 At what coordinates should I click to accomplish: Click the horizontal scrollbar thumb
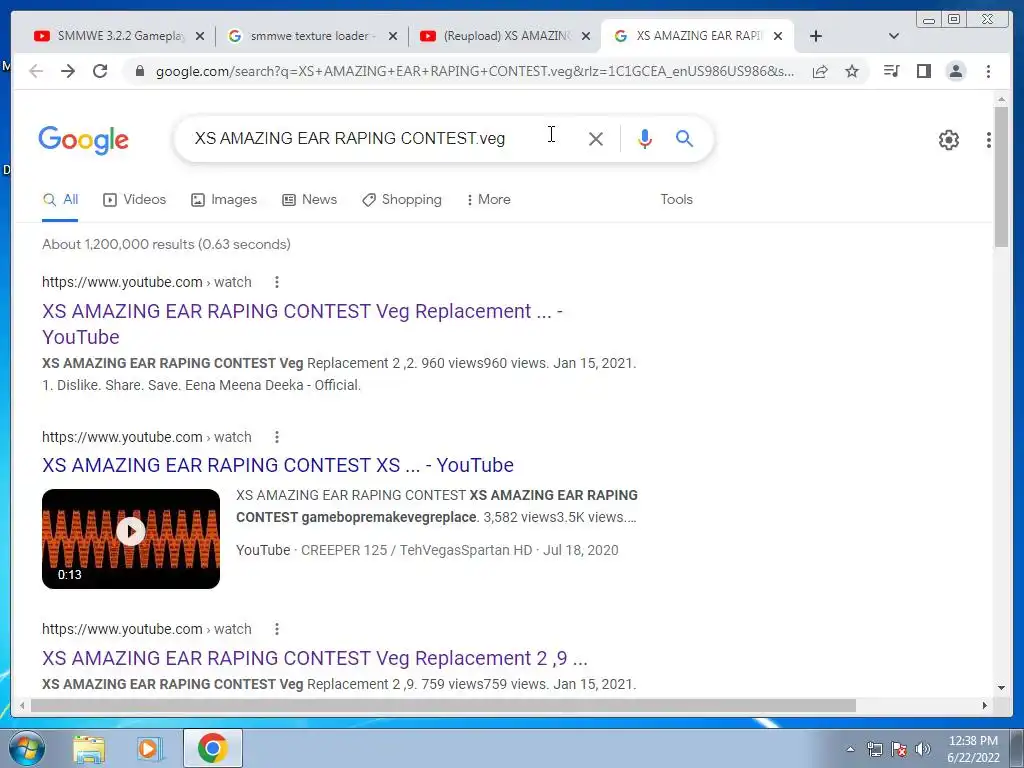coord(443,705)
